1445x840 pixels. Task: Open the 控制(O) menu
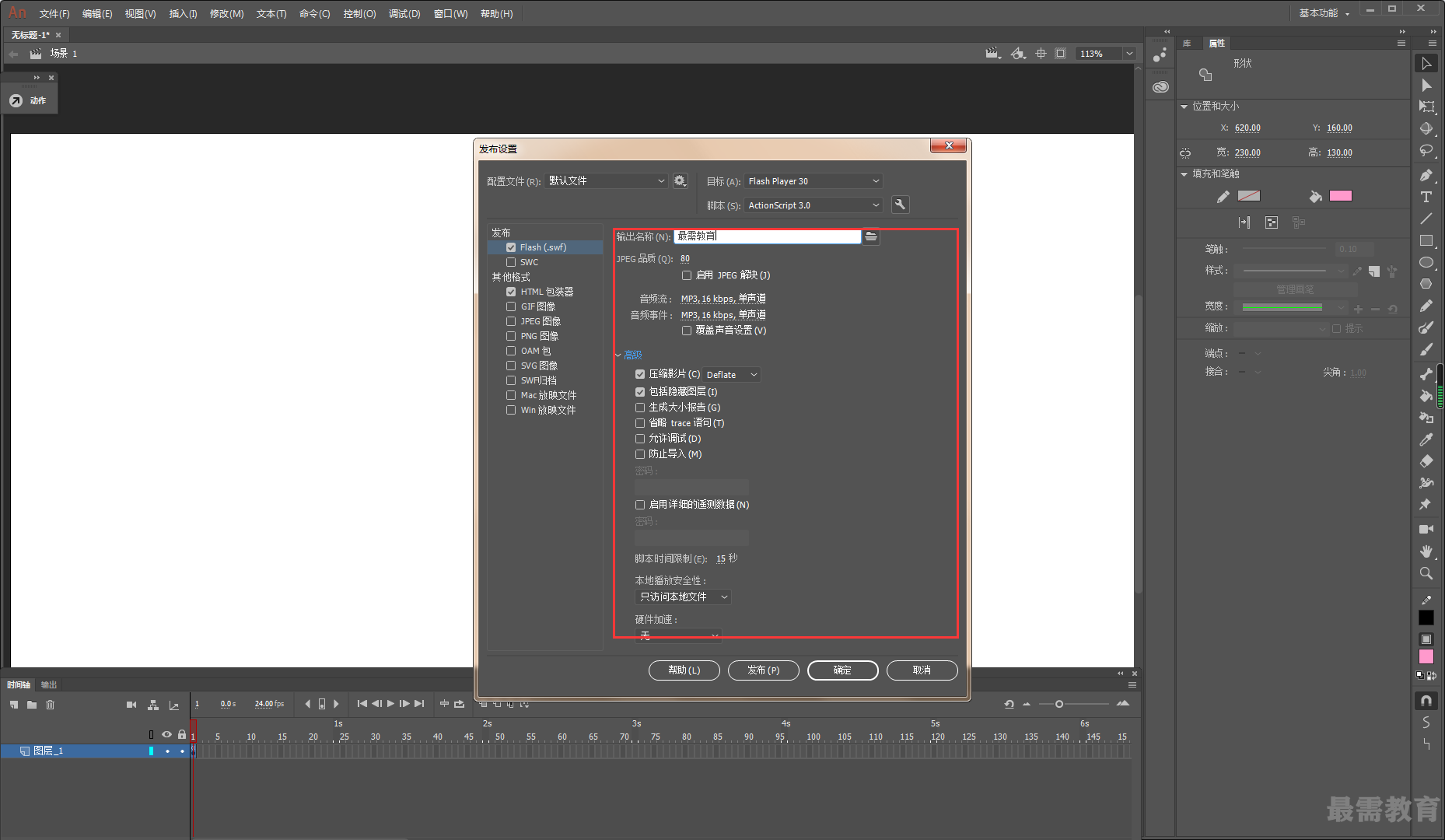(359, 14)
